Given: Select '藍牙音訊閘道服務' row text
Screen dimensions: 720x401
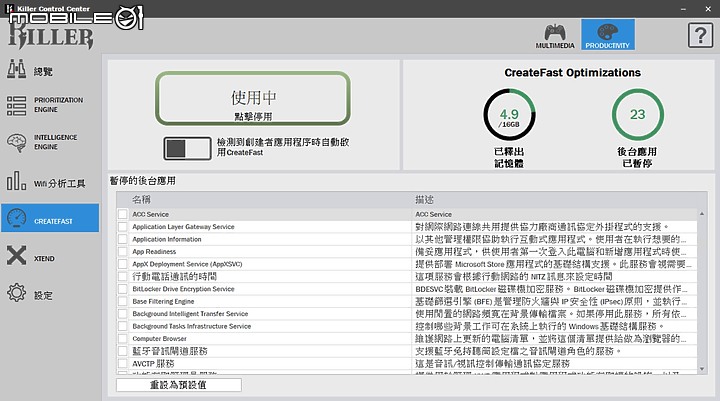Looking at the screenshot, I should pyautogui.click(x=170, y=351).
